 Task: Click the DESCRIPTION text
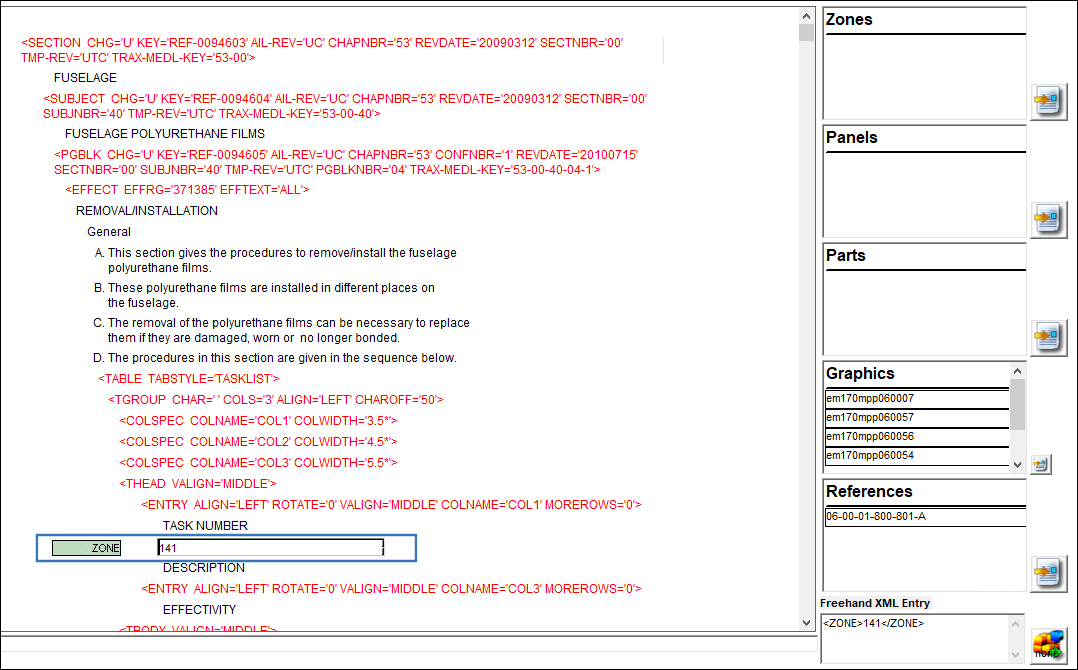point(204,568)
